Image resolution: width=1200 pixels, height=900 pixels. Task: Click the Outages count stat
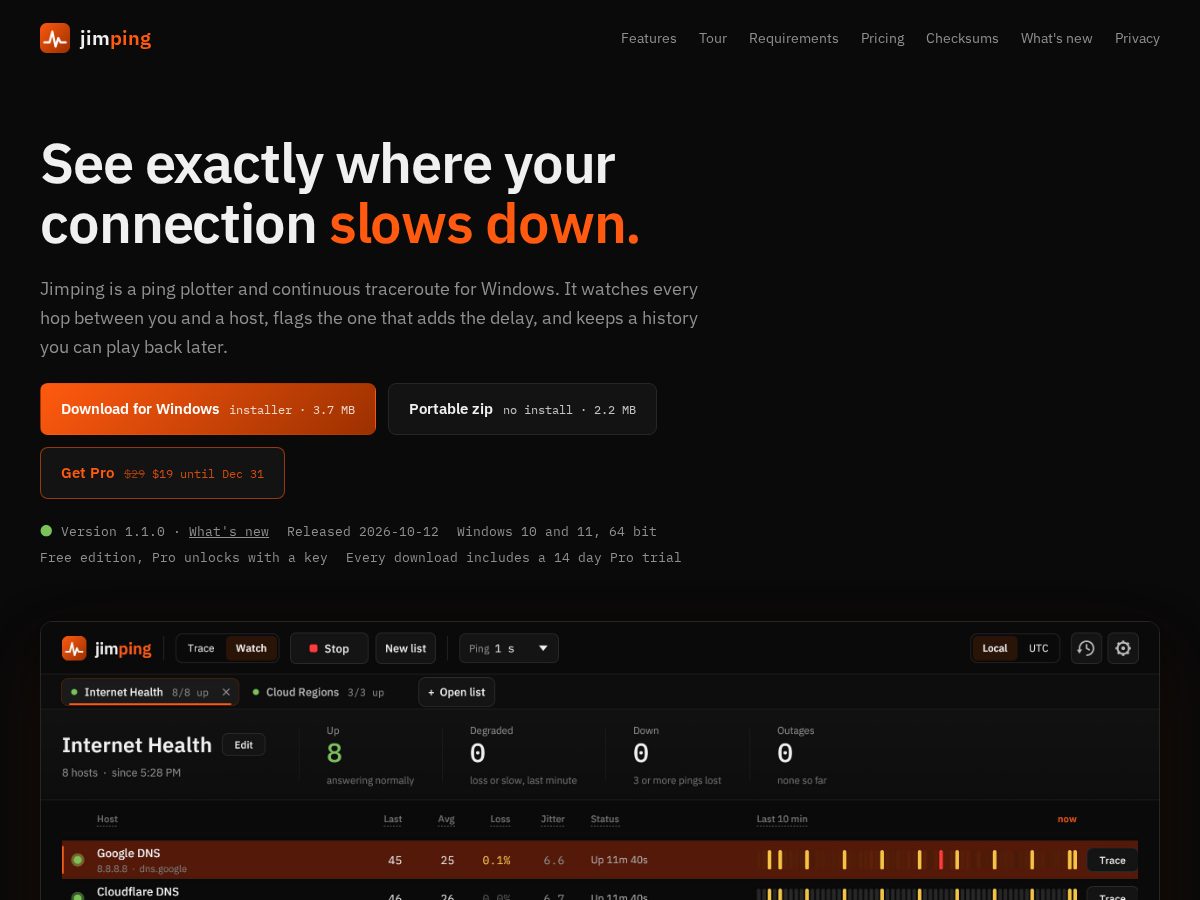785,753
